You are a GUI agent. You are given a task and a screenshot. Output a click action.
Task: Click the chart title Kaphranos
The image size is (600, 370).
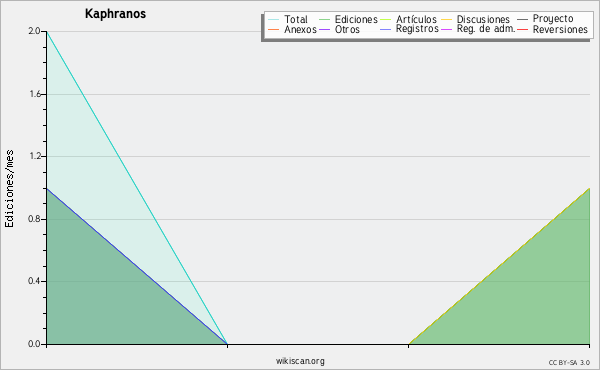pos(115,14)
